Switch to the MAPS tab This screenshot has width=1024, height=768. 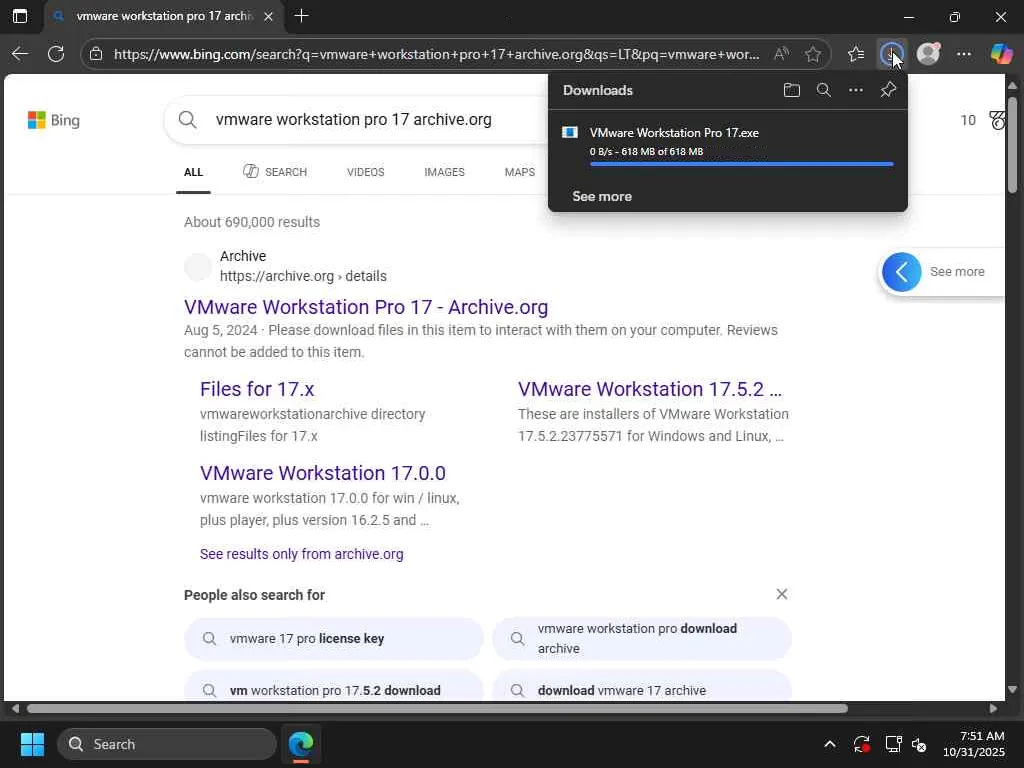click(x=520, y=172)
